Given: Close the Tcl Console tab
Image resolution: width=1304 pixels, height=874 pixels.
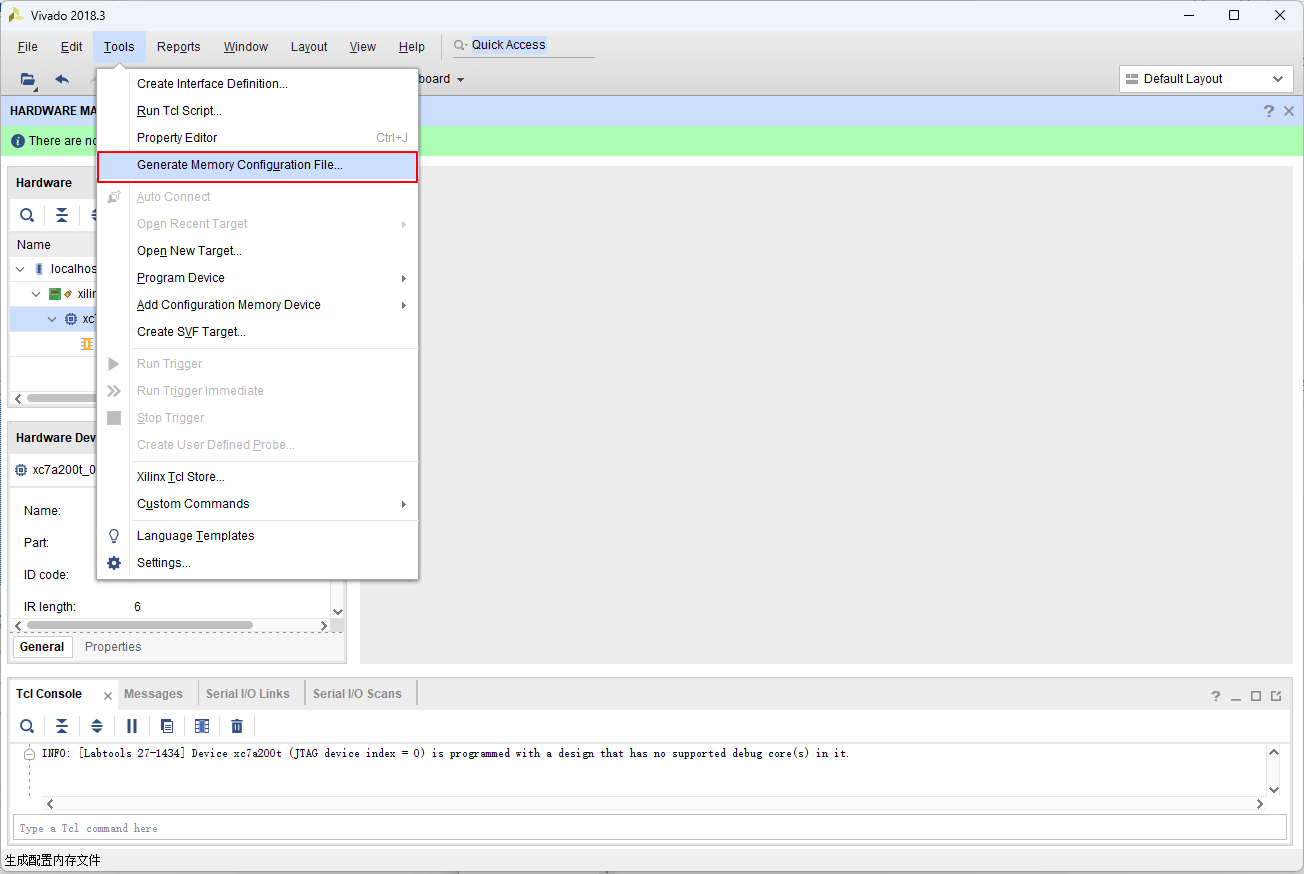Looking at the screenshot, I should [x=108, y=695].
